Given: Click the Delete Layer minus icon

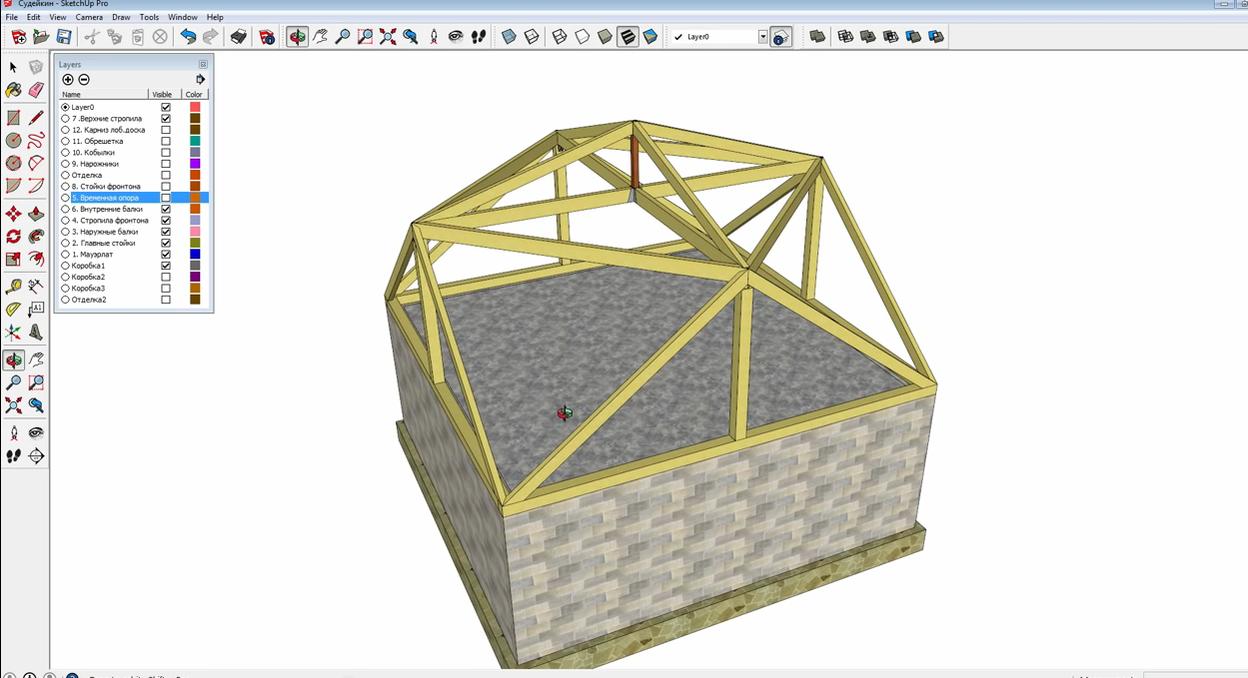Looking at the screenshot, I should click(x=84, y=79).
